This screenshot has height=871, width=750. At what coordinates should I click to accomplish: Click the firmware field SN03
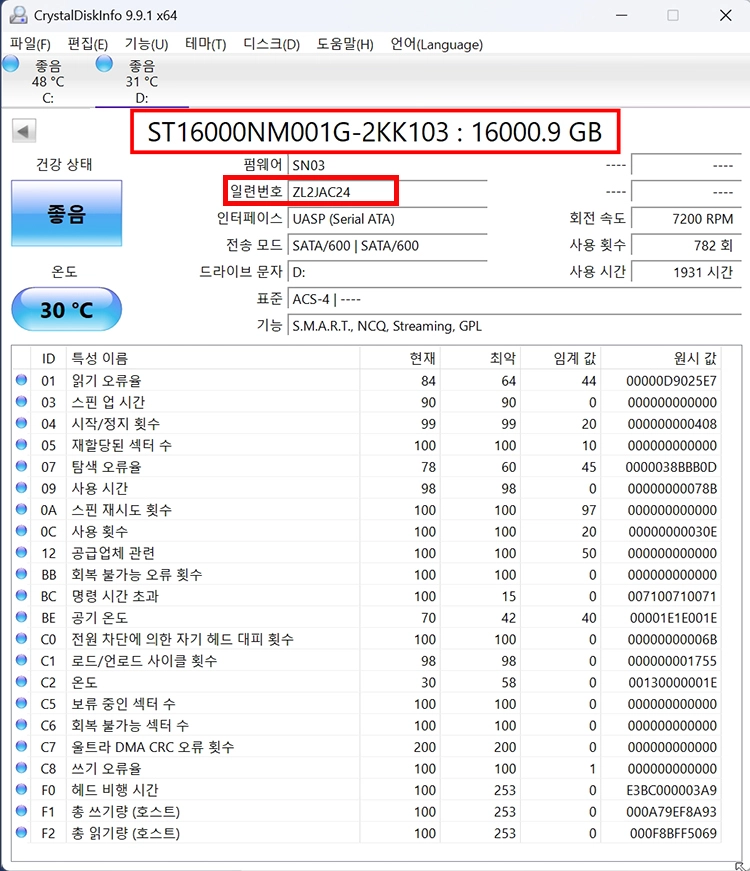(387, 165)
